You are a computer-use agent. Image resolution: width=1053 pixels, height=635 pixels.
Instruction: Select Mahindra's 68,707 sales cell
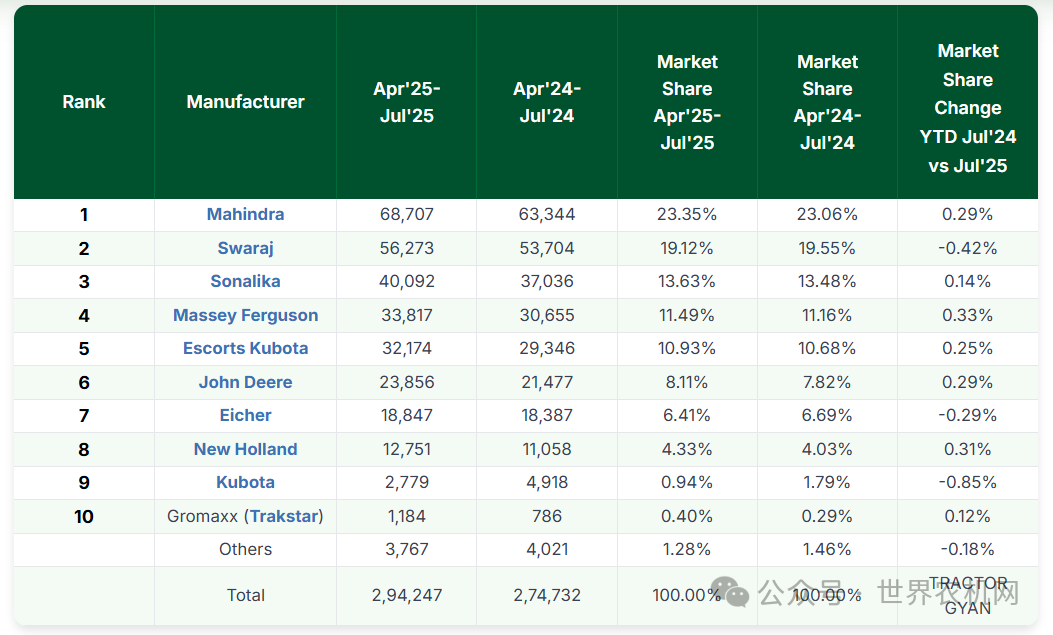pos(406,214)
